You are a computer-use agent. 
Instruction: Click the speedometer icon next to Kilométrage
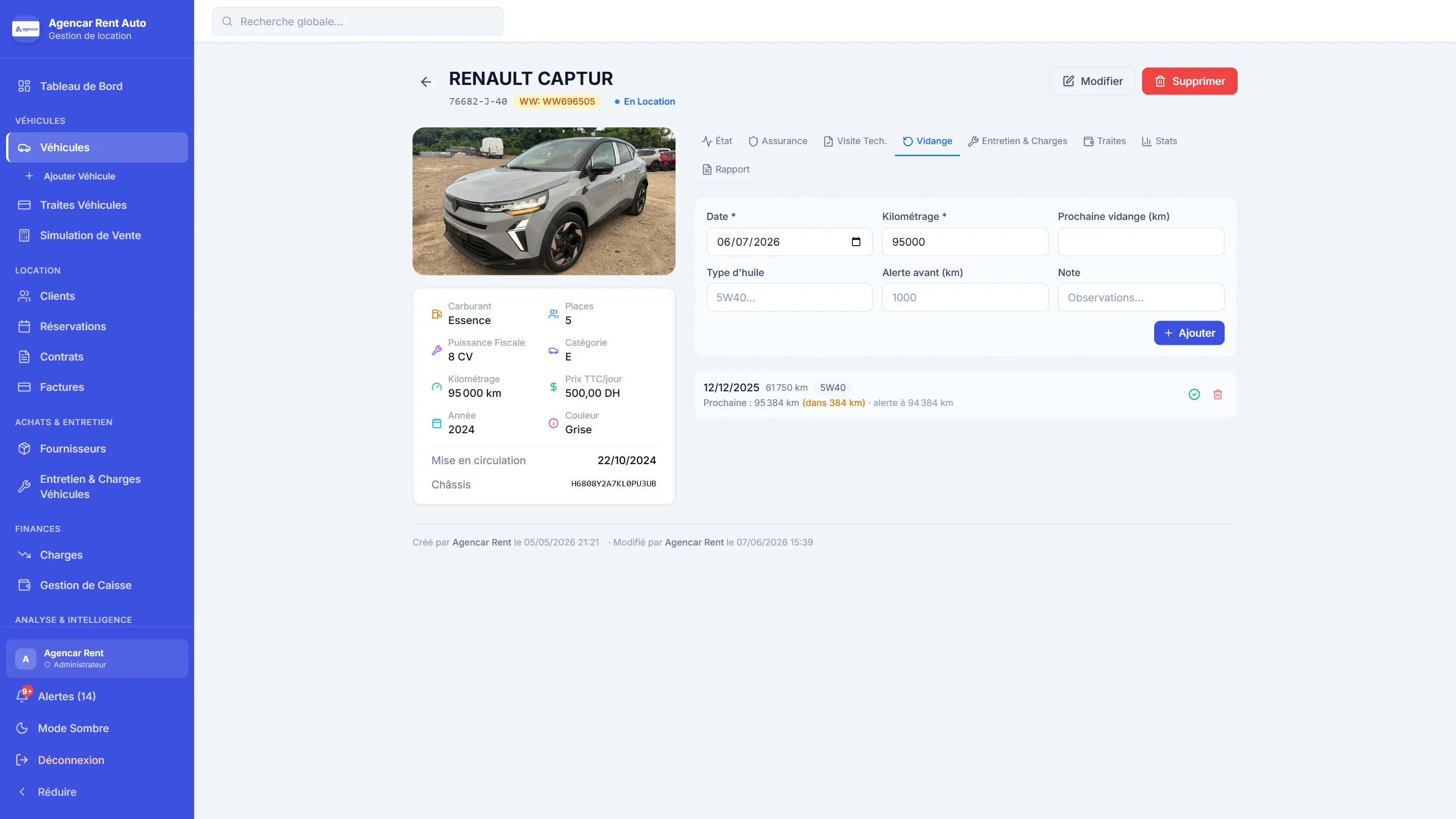coord(436,387)
